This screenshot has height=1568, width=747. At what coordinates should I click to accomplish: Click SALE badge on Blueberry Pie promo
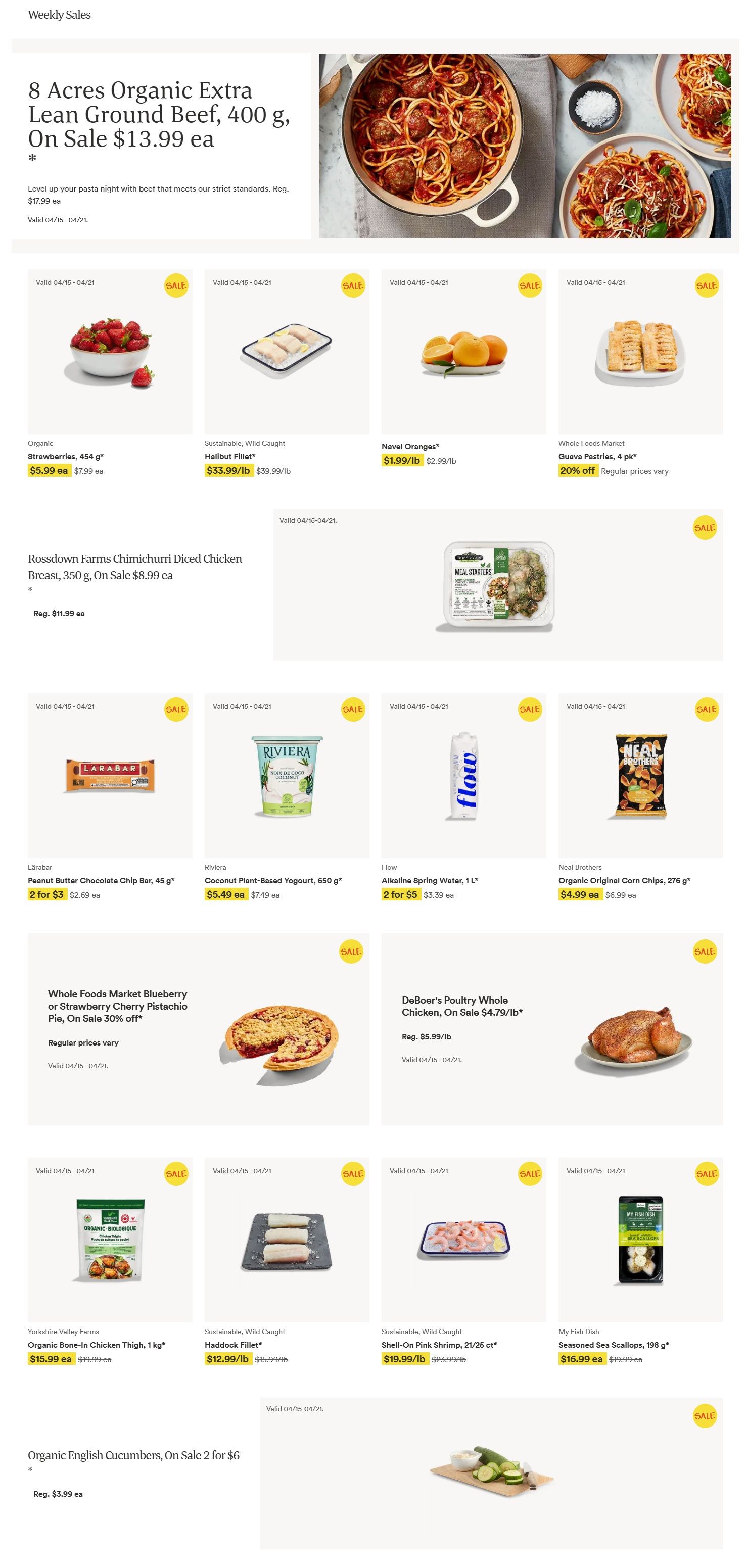pos(351,952)
